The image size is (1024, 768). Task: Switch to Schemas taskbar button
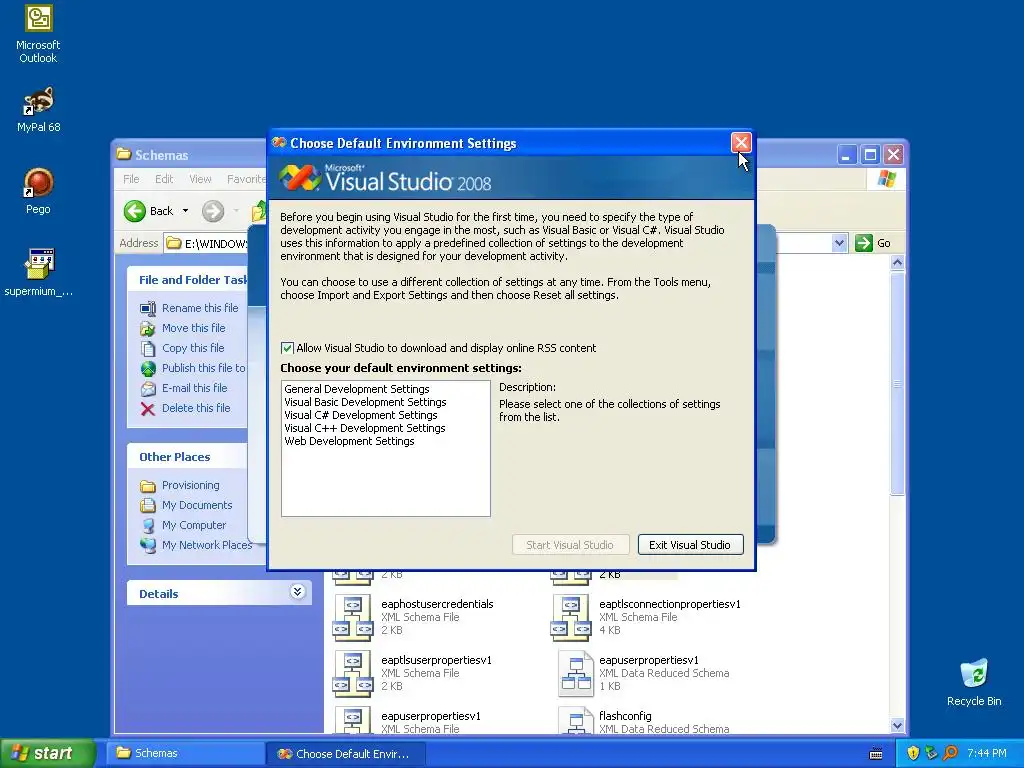(185, 753)
